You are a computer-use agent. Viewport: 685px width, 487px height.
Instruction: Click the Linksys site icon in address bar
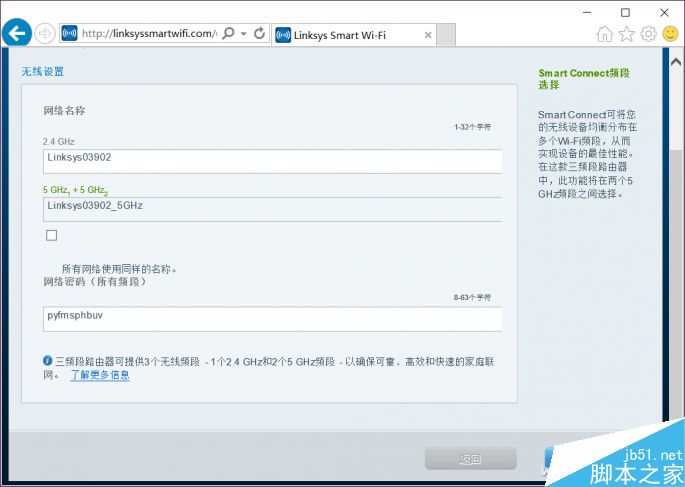click(x=69, y=33)
